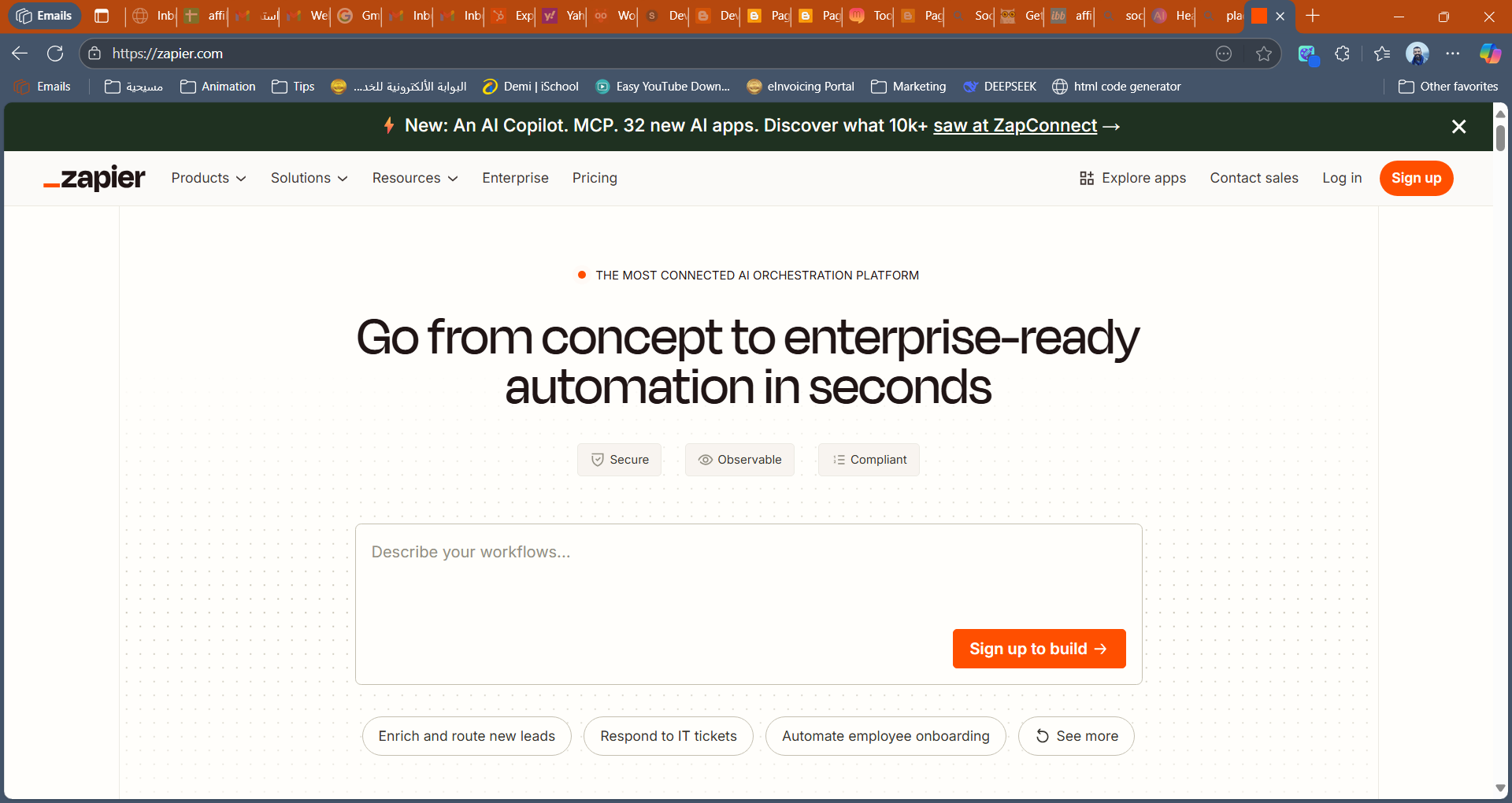1512x803 pixels.
Task: Open the multicolor extension icon beside puzzle
Action: (x=1308, y=54)
